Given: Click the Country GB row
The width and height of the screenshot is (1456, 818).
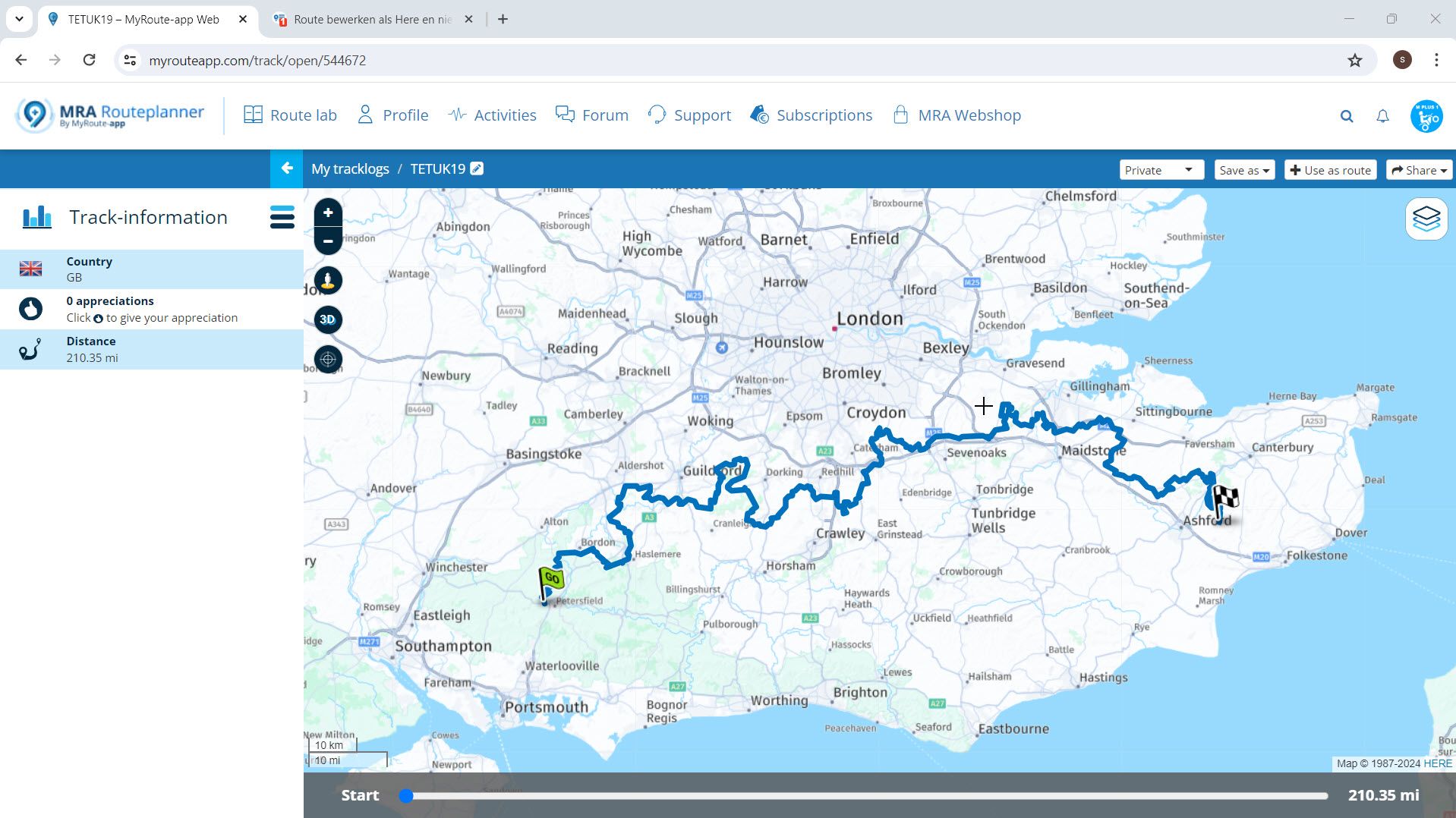Looking at the screenshot, I should pyautogui.click(x=152, y=269).
